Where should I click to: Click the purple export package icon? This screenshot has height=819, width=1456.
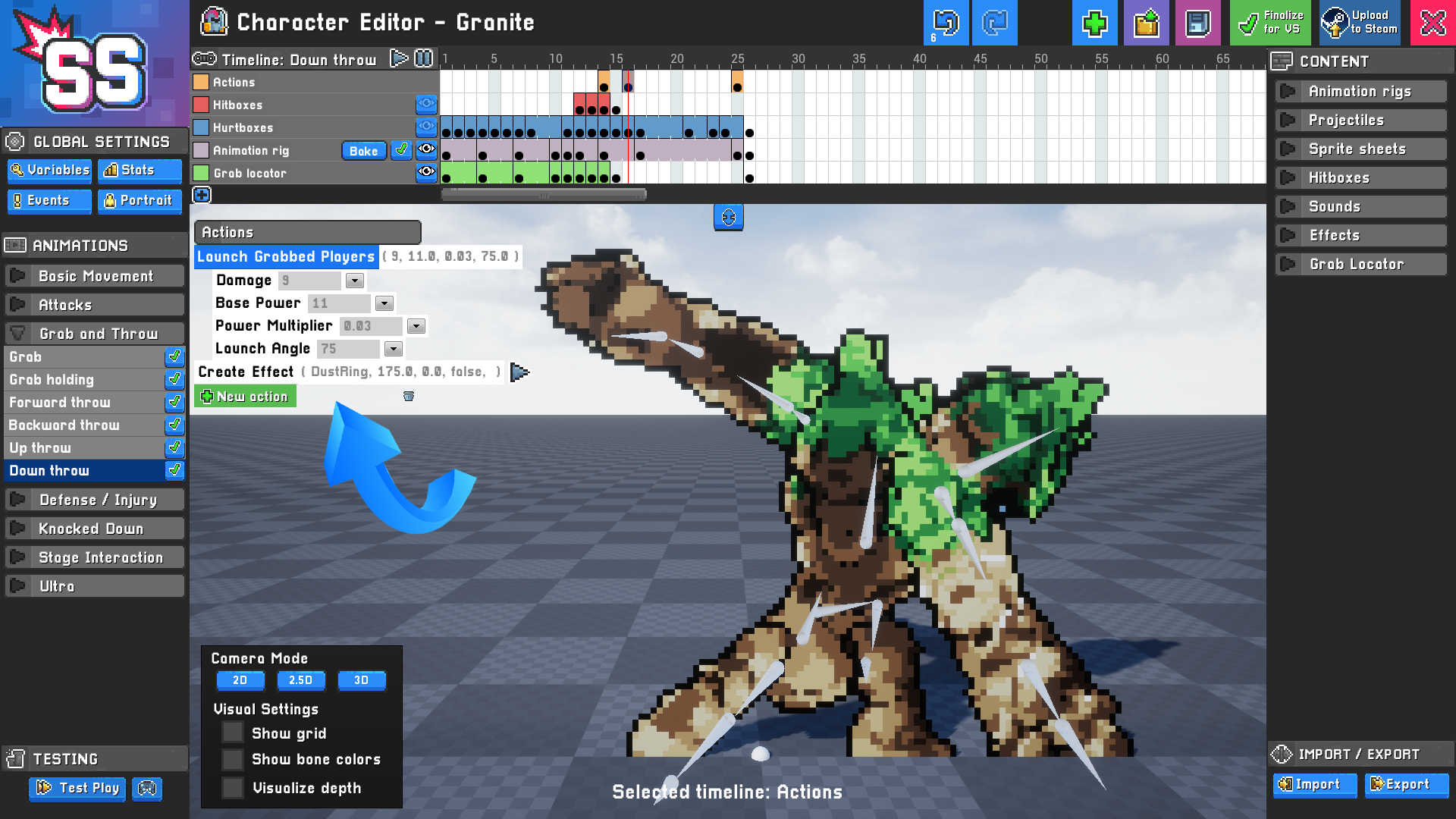point(1146,23)
